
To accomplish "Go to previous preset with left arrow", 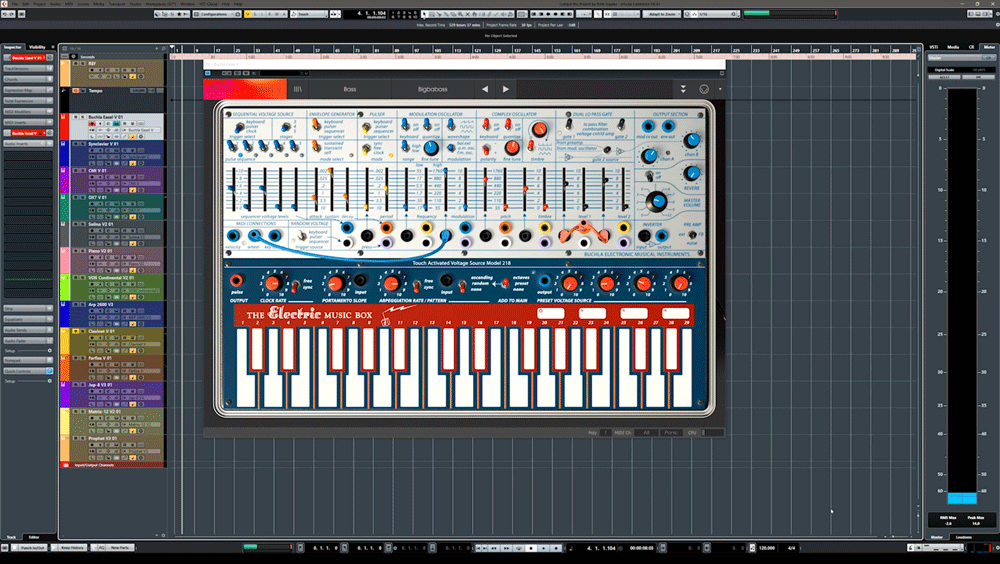I will [x=485, y=89].
